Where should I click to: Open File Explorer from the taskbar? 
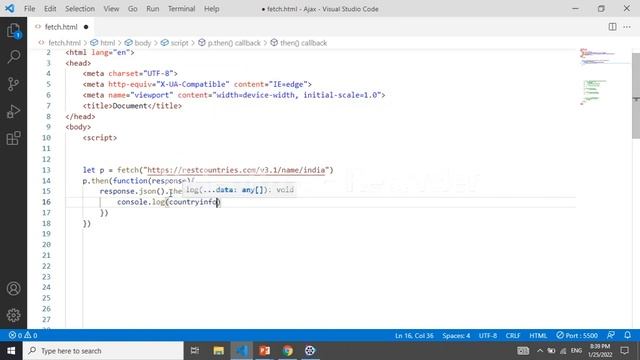tap(218, 351)
